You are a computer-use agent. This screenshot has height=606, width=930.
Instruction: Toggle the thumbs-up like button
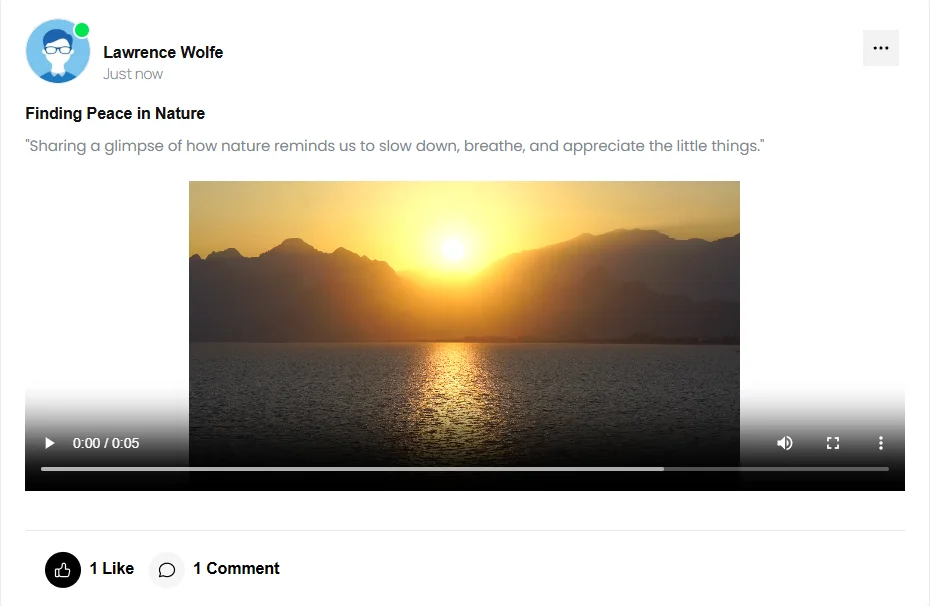[x=63, y=570]
